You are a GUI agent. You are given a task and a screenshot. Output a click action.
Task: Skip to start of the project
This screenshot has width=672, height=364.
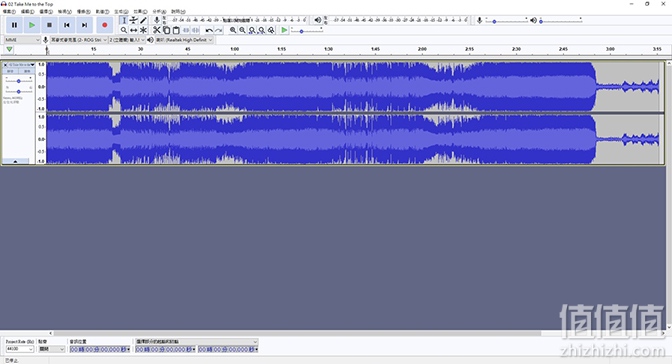click(67, 25)
